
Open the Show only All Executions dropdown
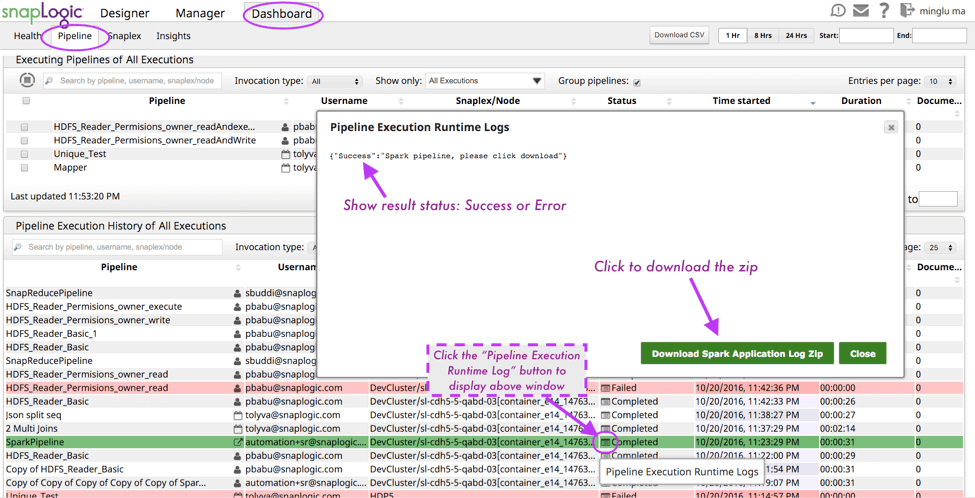[x=484, y=81]
